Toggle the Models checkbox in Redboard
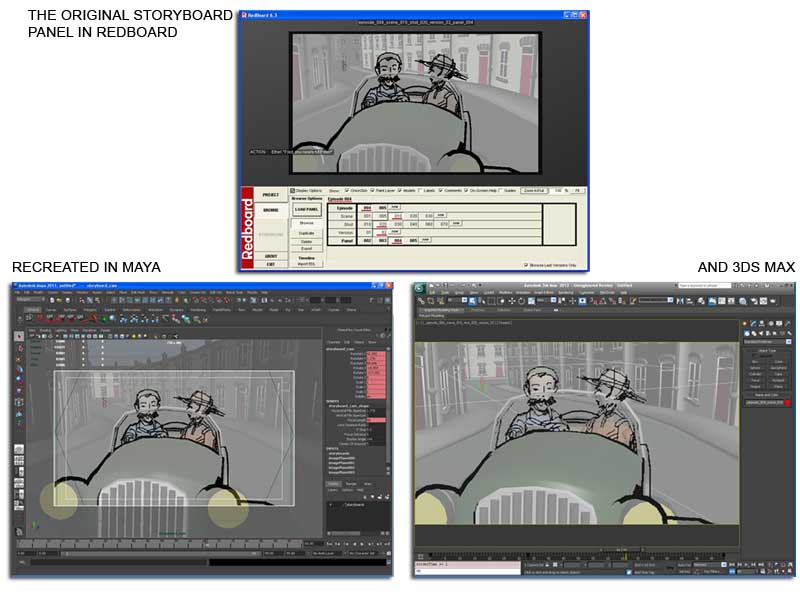The height and width of the screenshot is (600, 800). pyautogui.click(x=399, y=190)
